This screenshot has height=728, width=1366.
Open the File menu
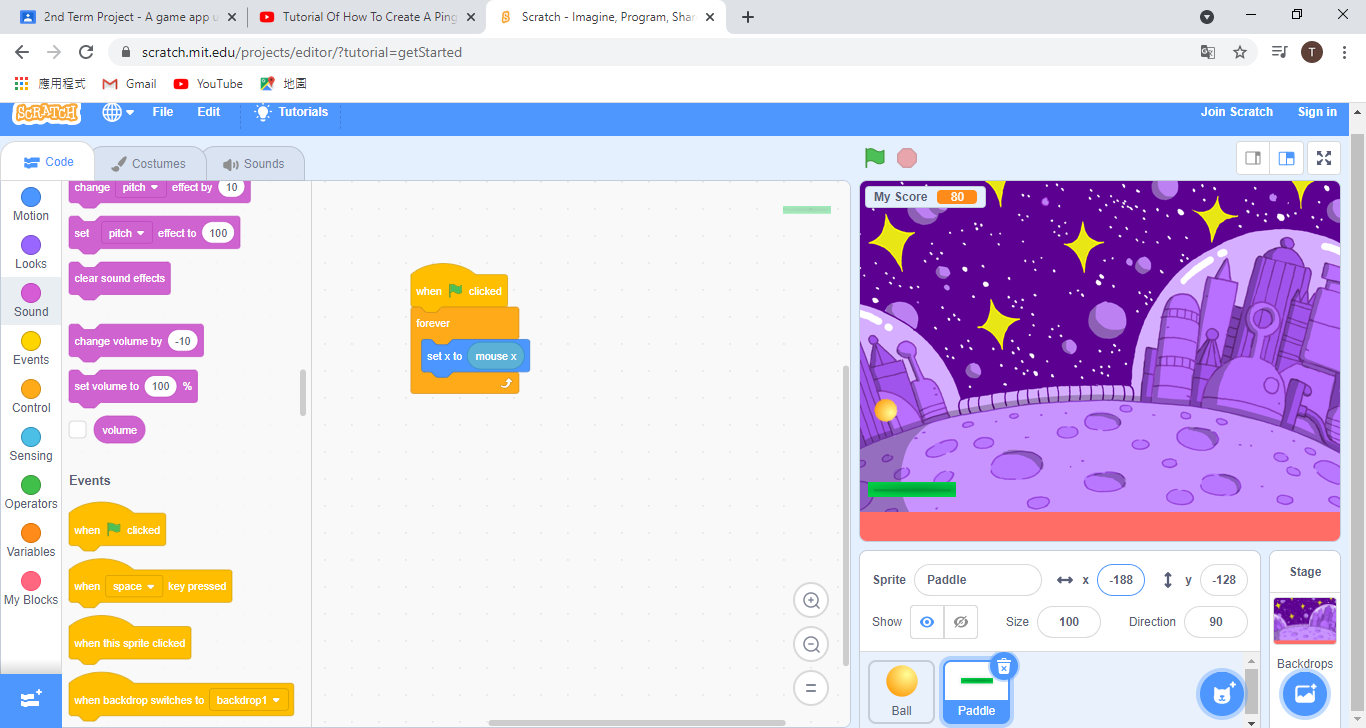(x=162, y=112)
